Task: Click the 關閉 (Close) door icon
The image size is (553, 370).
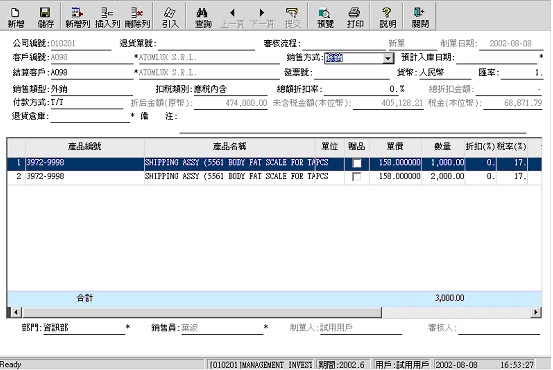Action: pos(420,16)
